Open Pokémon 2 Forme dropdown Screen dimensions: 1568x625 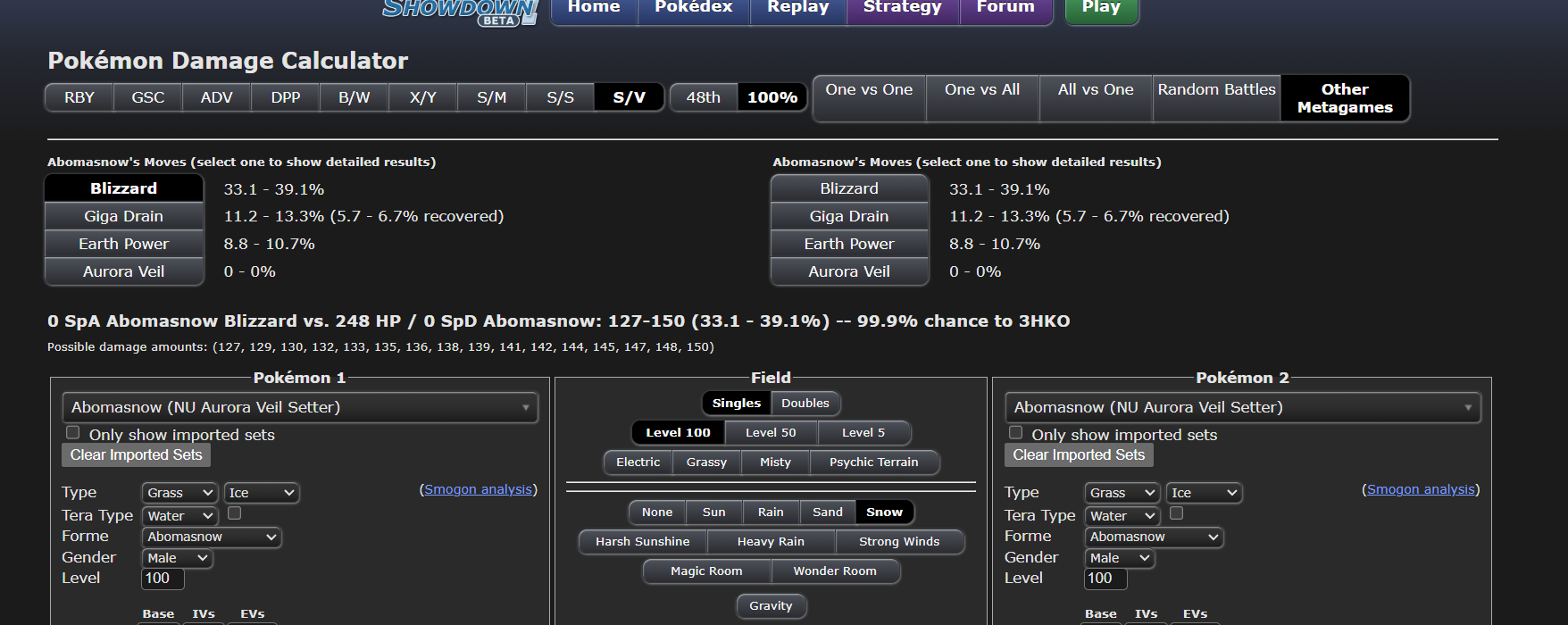pos(1154,537)
